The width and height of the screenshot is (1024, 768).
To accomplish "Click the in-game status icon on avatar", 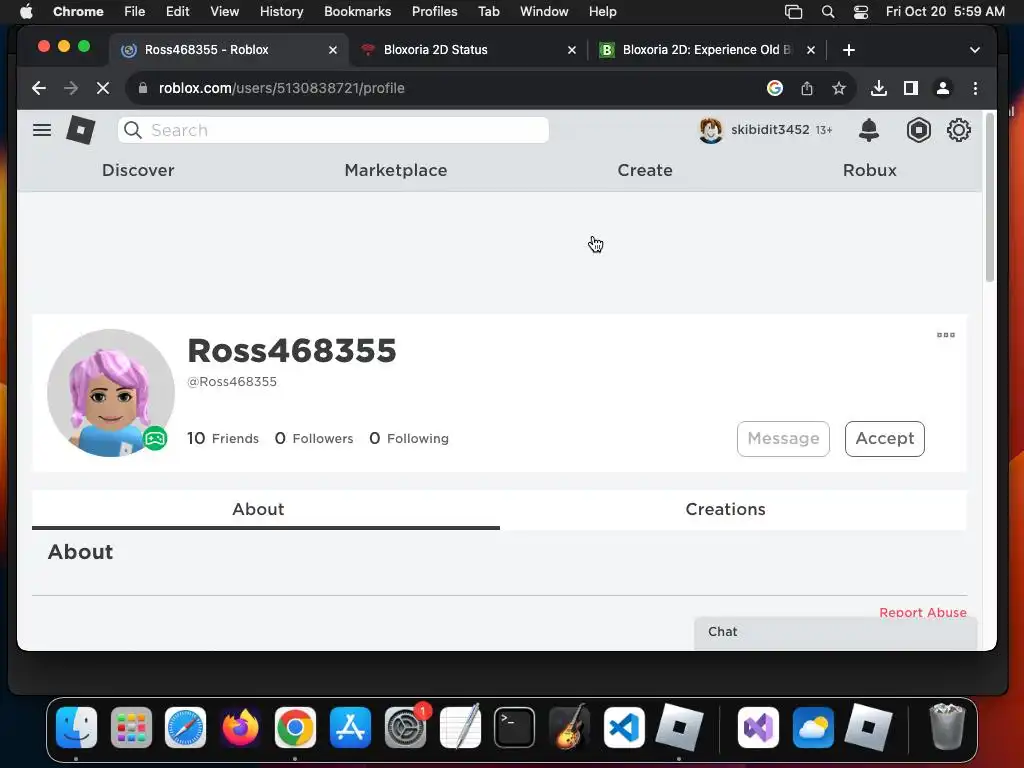I will [155, 438].
